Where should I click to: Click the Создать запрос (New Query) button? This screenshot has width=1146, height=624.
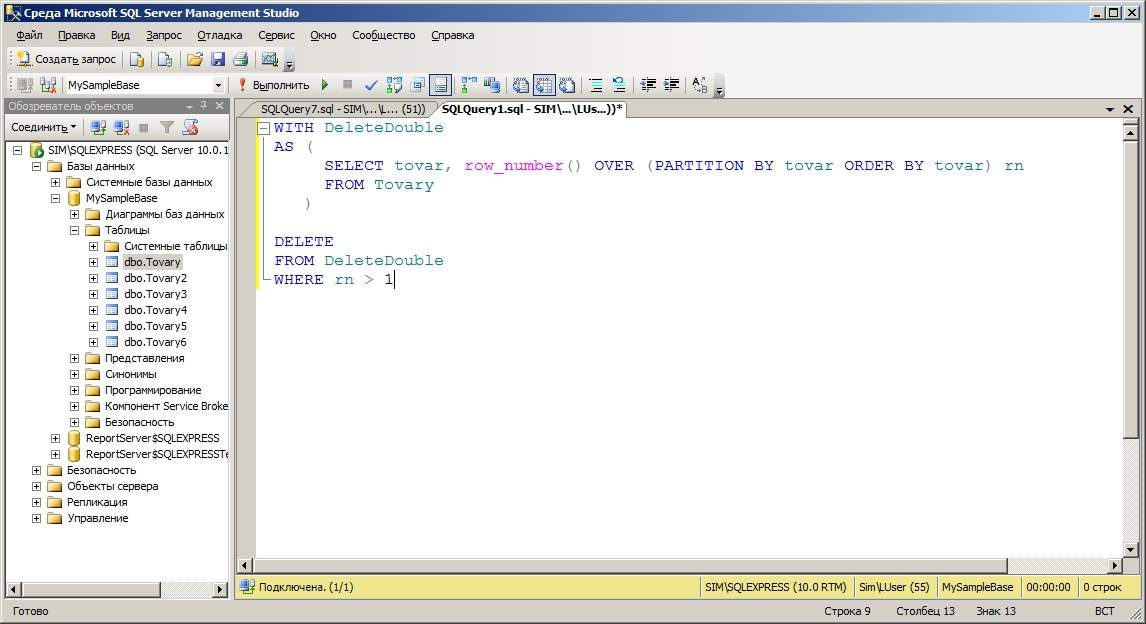pos(67,59)
